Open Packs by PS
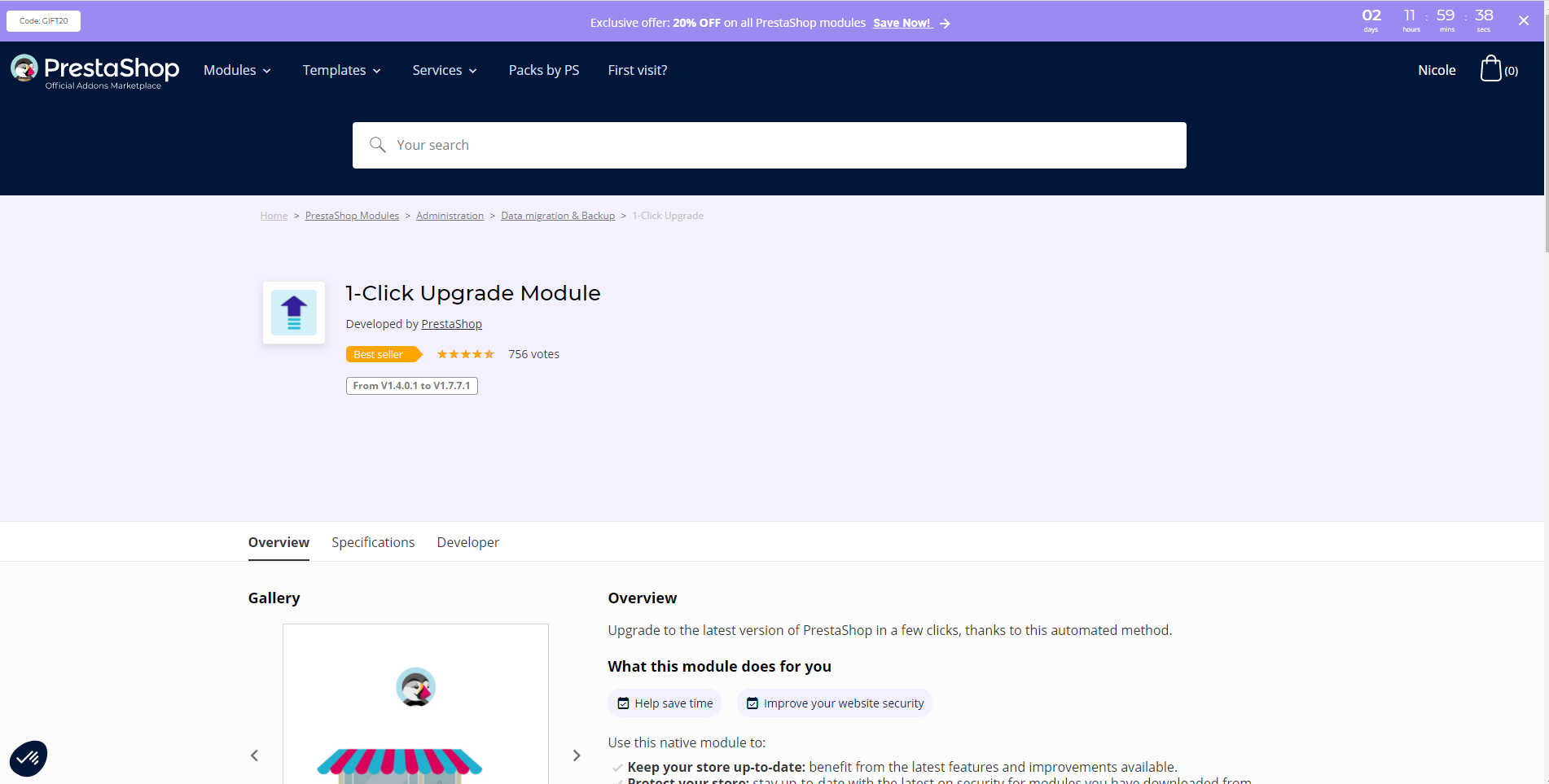 point(544,70)
